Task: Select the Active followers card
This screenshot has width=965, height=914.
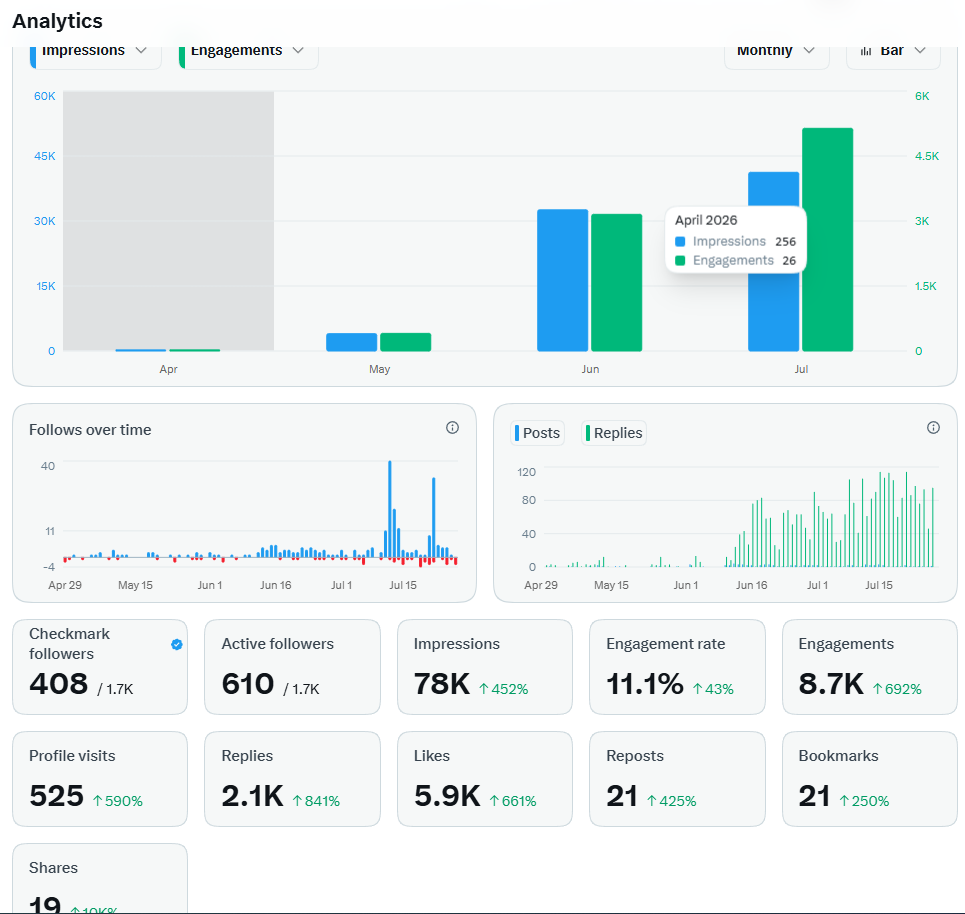Action: click(292, 667)
